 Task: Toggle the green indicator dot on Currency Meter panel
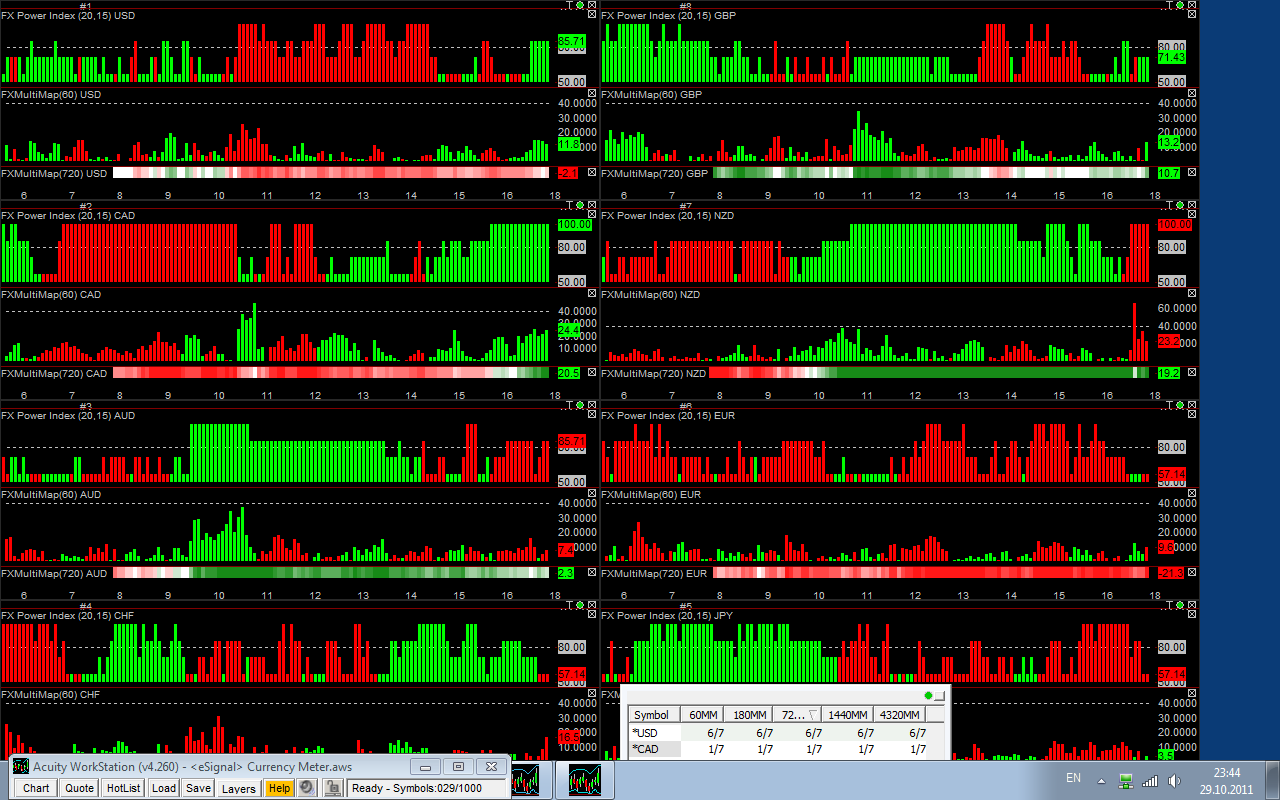pyautogui.click(x=928, y=695)
